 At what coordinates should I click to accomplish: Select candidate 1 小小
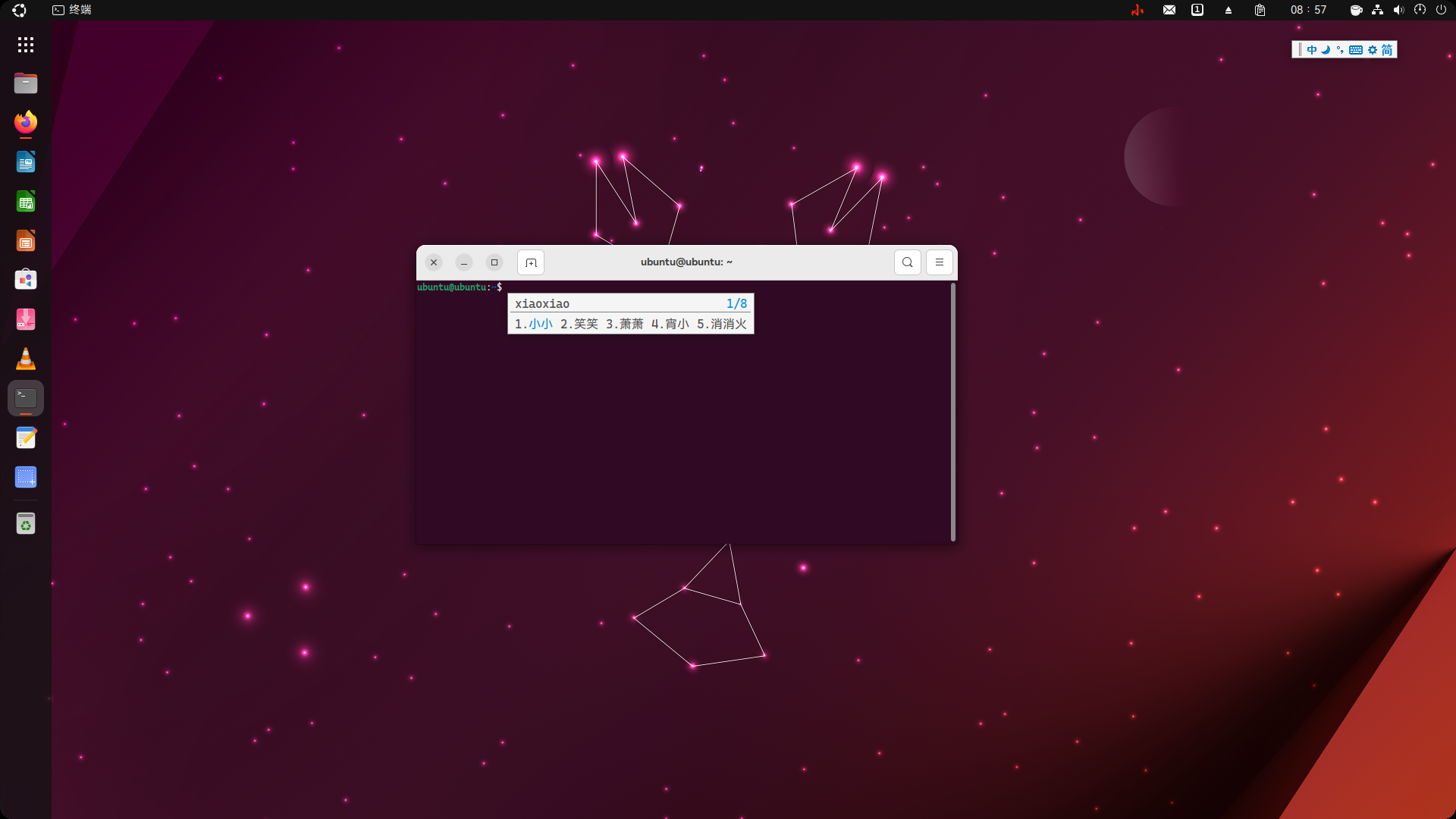pos(534,324)
